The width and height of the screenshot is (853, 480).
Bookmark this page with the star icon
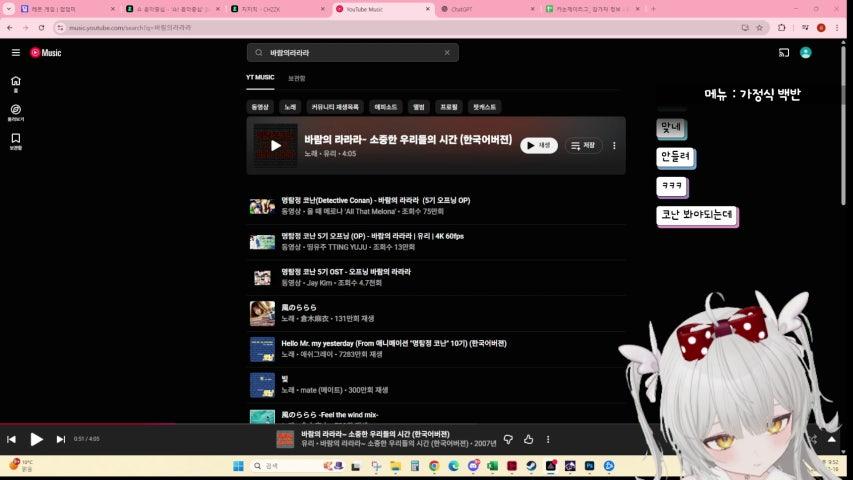(759, 28)
